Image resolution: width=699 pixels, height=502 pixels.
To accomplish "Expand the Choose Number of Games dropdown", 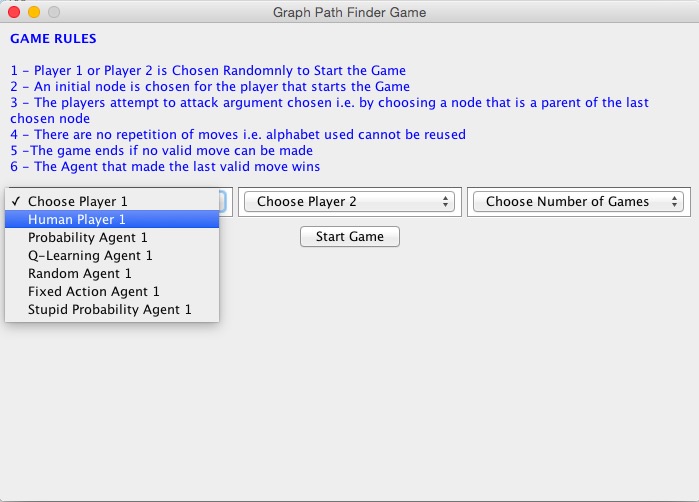I will [579, 202].
